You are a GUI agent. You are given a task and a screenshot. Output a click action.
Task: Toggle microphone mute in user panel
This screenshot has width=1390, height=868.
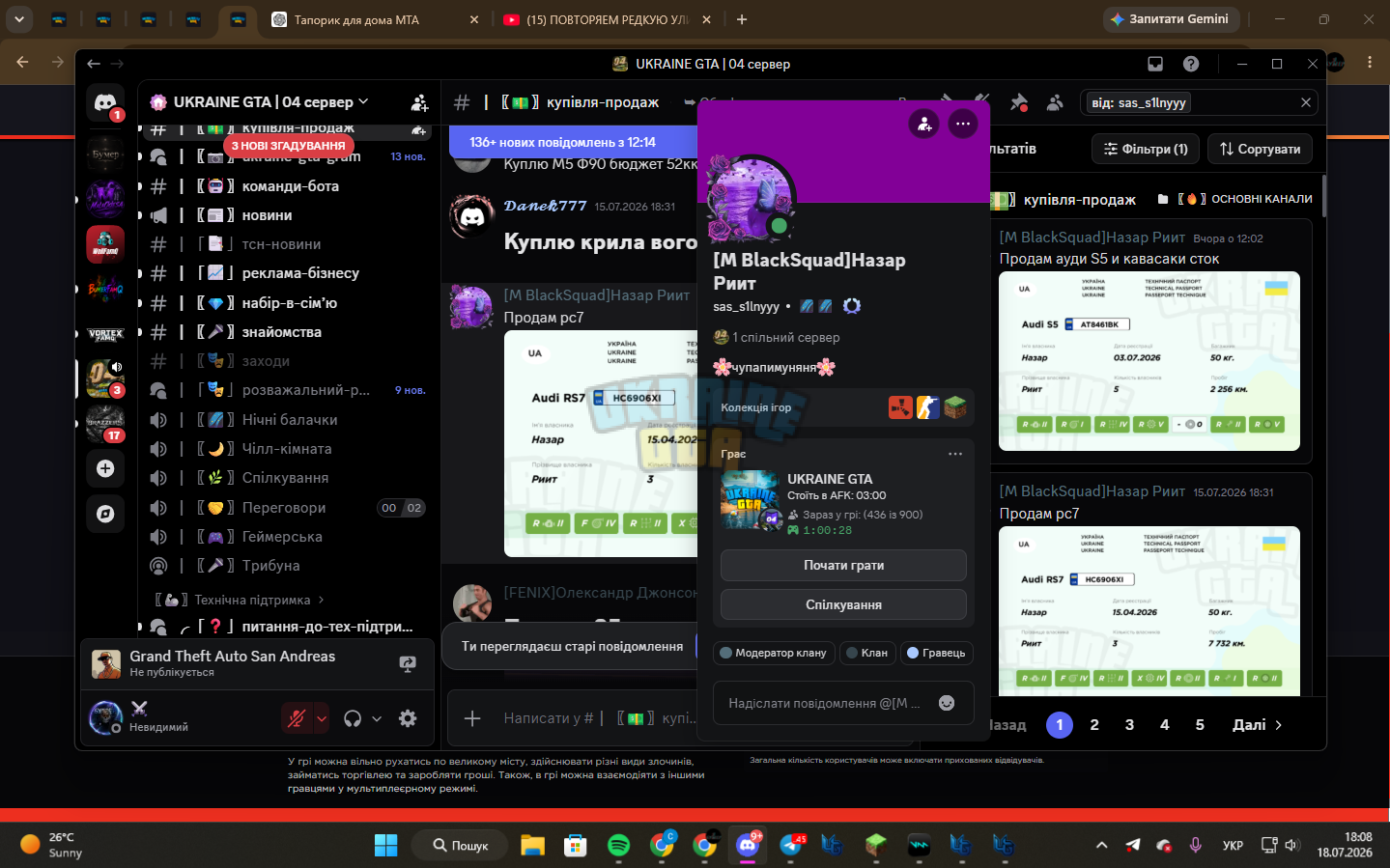[297, 718]
